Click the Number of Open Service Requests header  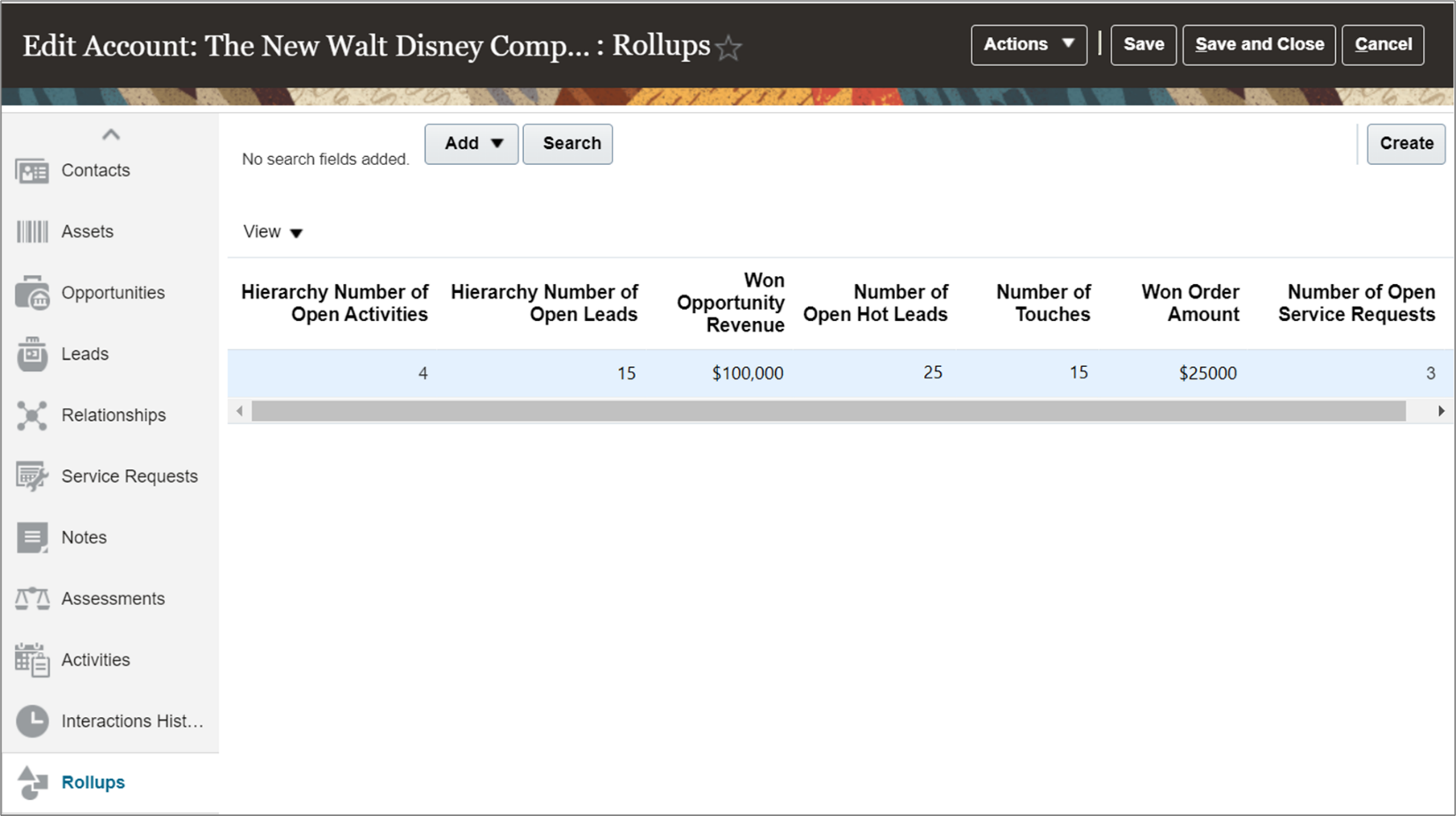(1356, 303)
